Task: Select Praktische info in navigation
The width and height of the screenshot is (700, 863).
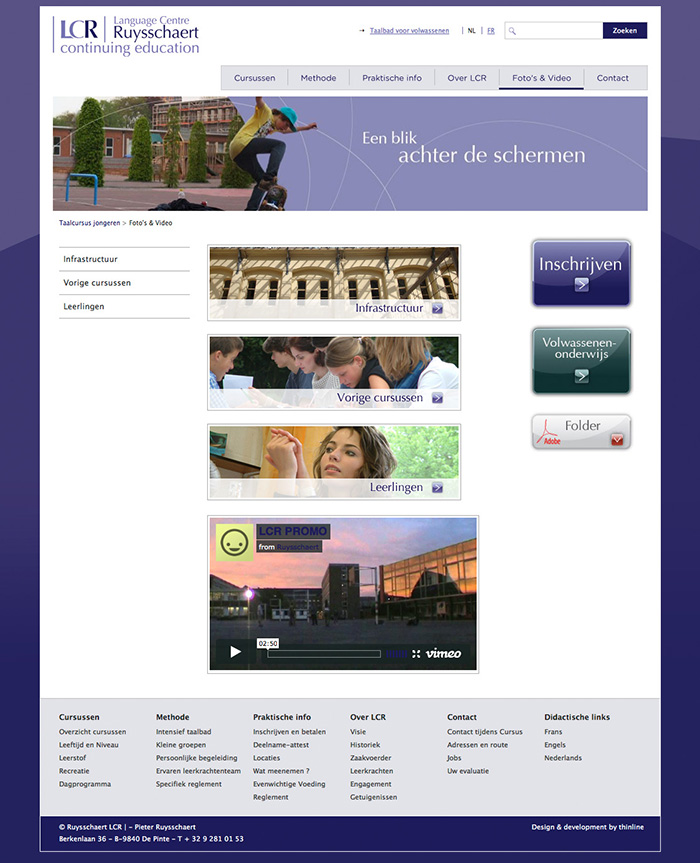Action: click(x=392, y=78)
